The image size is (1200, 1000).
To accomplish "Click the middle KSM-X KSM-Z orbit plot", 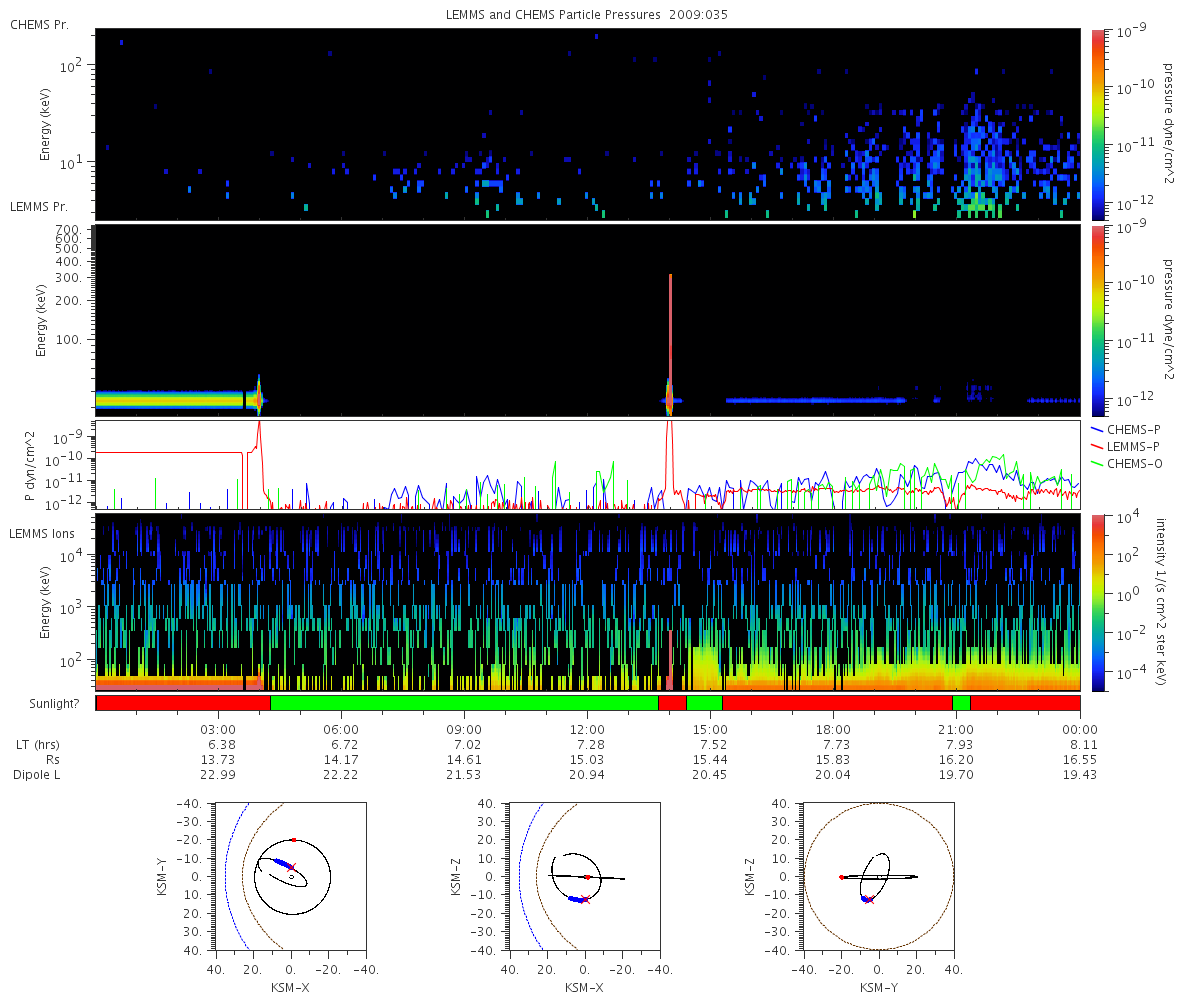I will pos(585,876).
